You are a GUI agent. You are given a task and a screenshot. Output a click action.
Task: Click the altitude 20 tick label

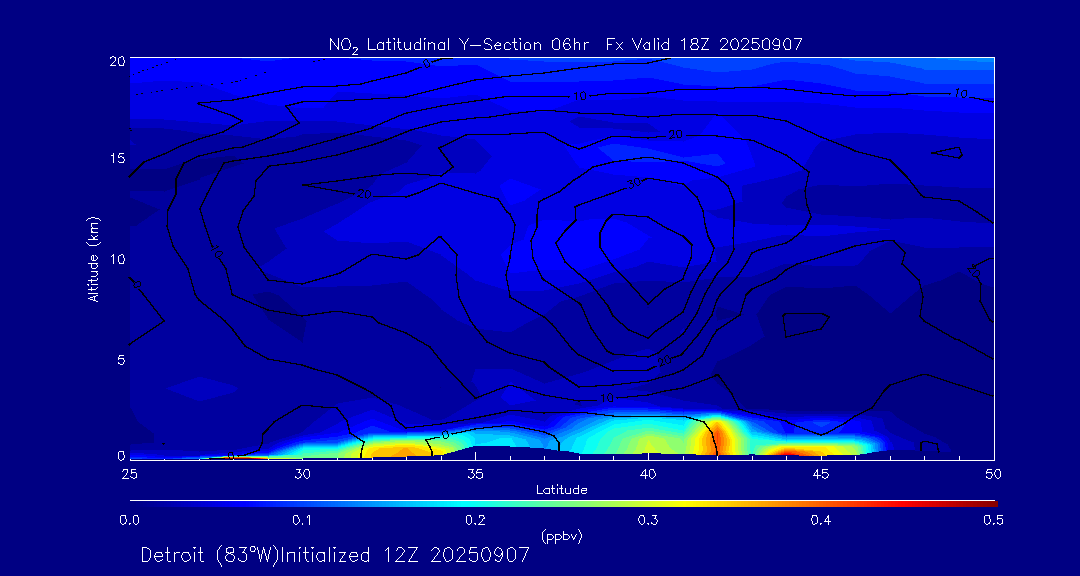116,60
